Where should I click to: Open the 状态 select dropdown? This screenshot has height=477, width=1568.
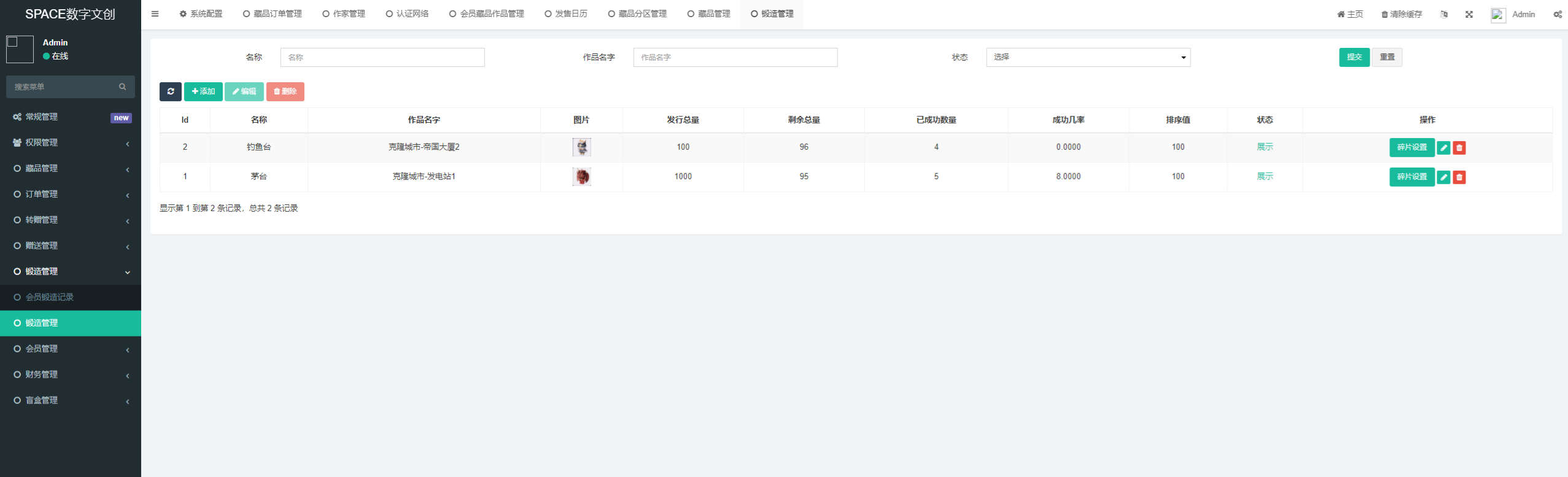pos(1087,57)
